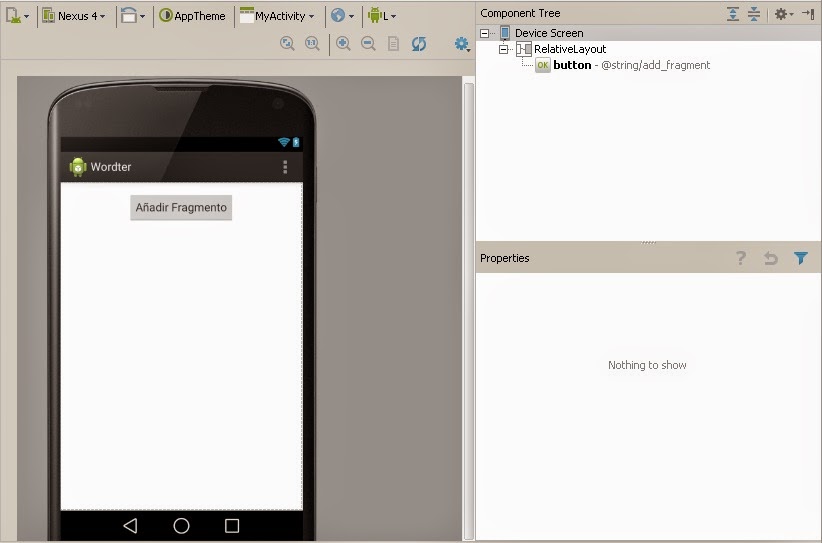
Task: Click the zoom in magnifier icon
Action: (x=343, y=44)
